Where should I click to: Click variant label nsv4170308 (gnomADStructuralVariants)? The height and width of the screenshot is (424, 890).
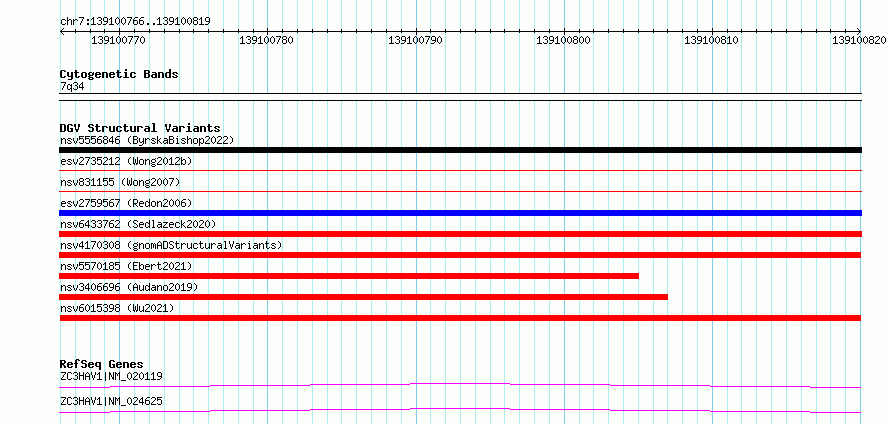[171, 245]
